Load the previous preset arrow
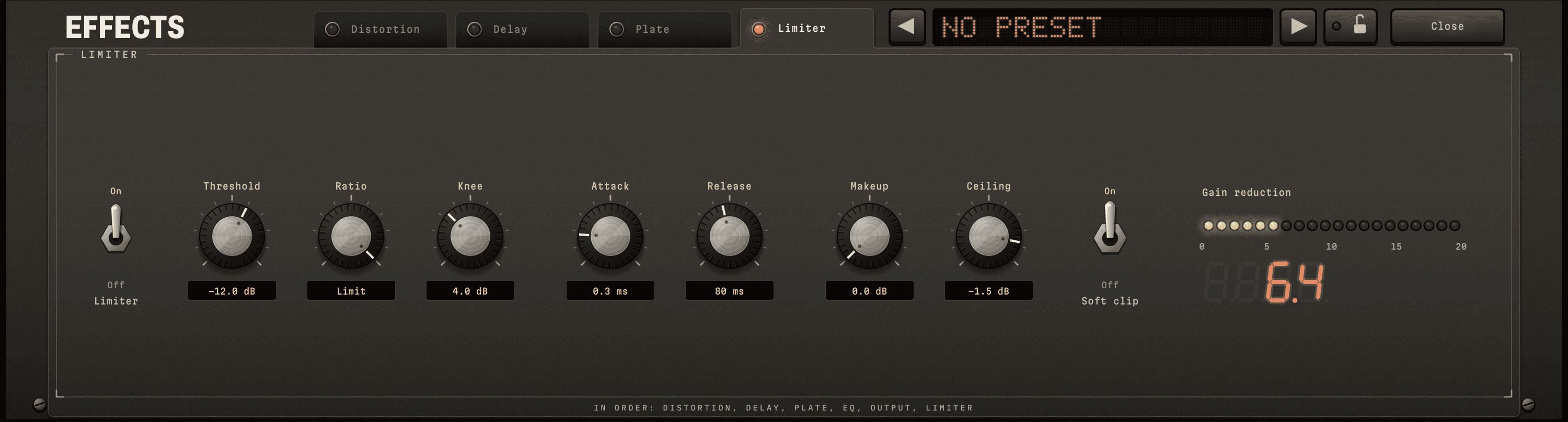Image resolution: width=1568 pixels, height=422 pixels. (x=907, y=27)
